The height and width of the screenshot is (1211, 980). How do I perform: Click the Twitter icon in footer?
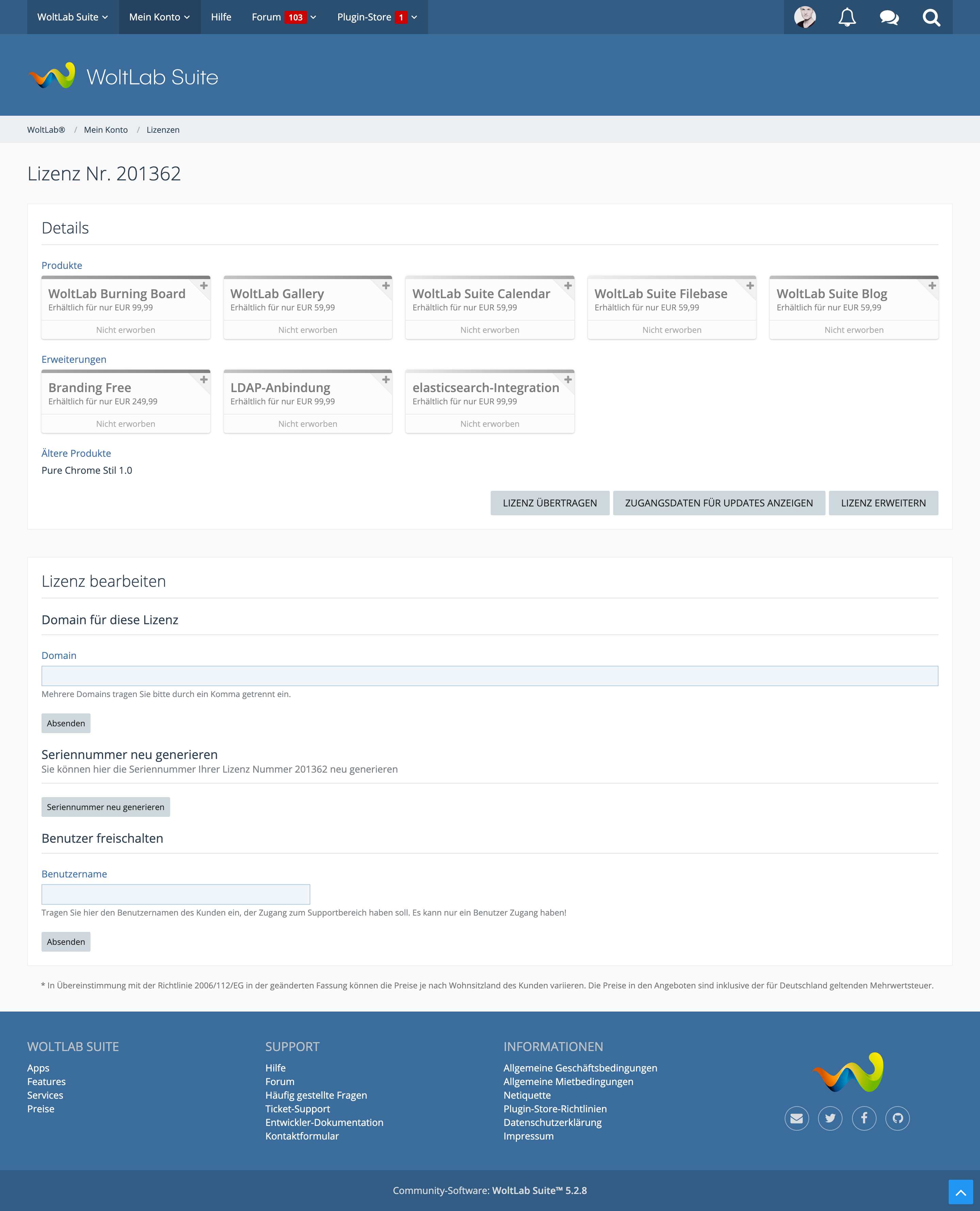click(830, 1118)
